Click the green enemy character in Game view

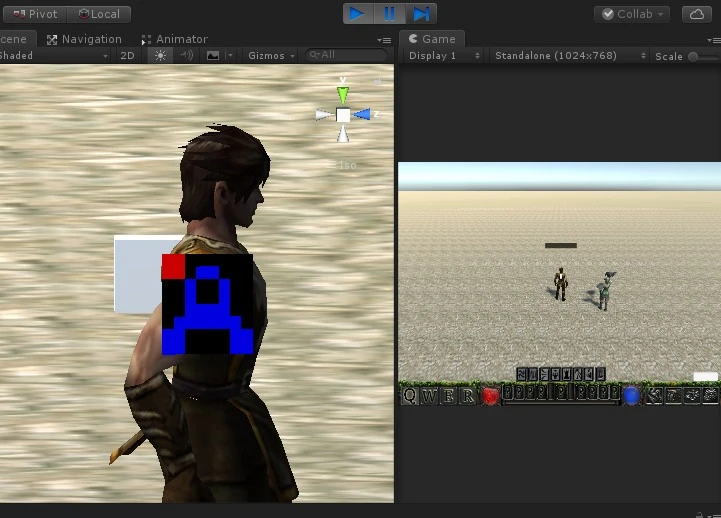tap(605, 291)
